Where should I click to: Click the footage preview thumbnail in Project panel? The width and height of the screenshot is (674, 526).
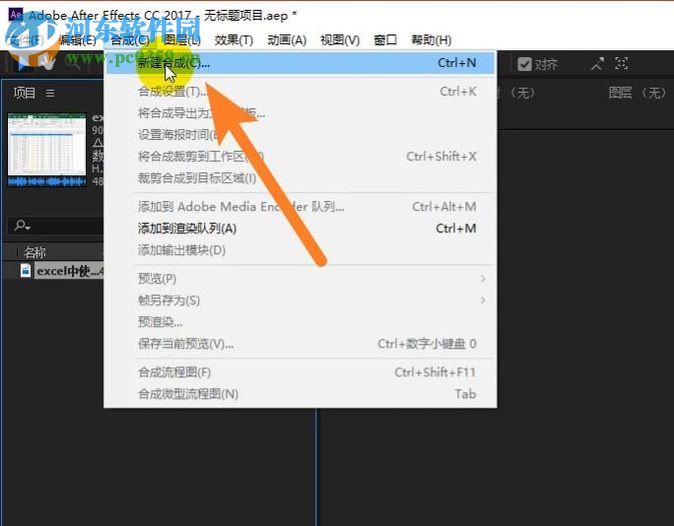click(x=47, y=149)
